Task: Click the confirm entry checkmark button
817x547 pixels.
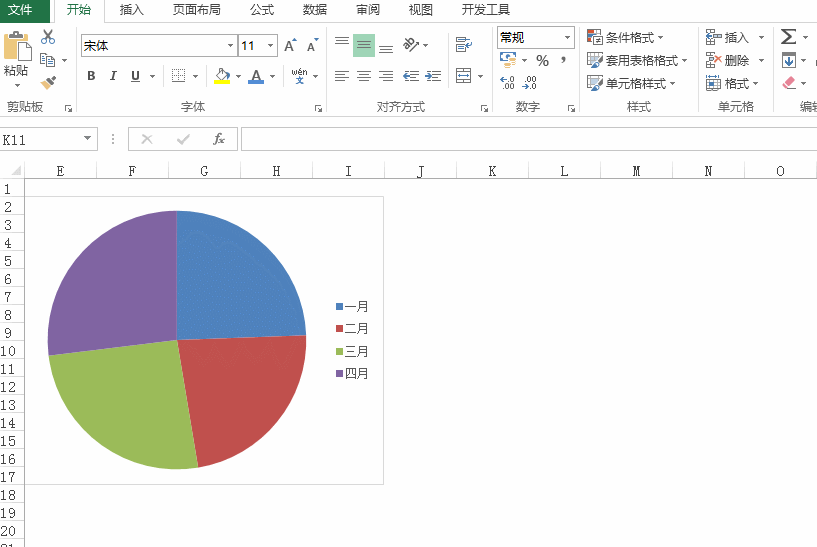Action: point(183,139)
